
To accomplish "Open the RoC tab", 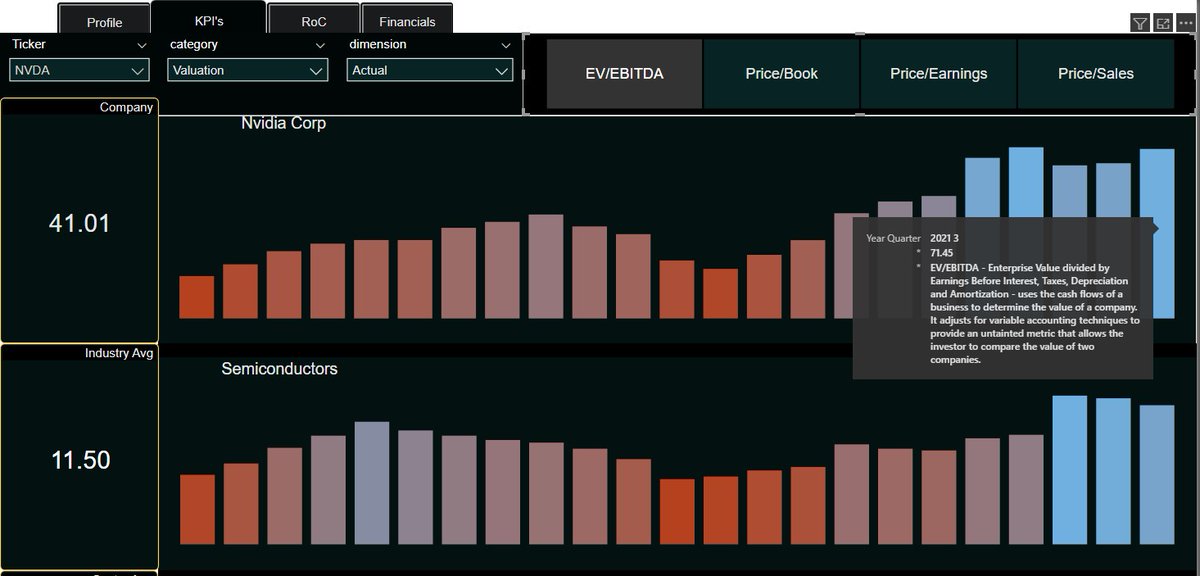I will (314, 21).
